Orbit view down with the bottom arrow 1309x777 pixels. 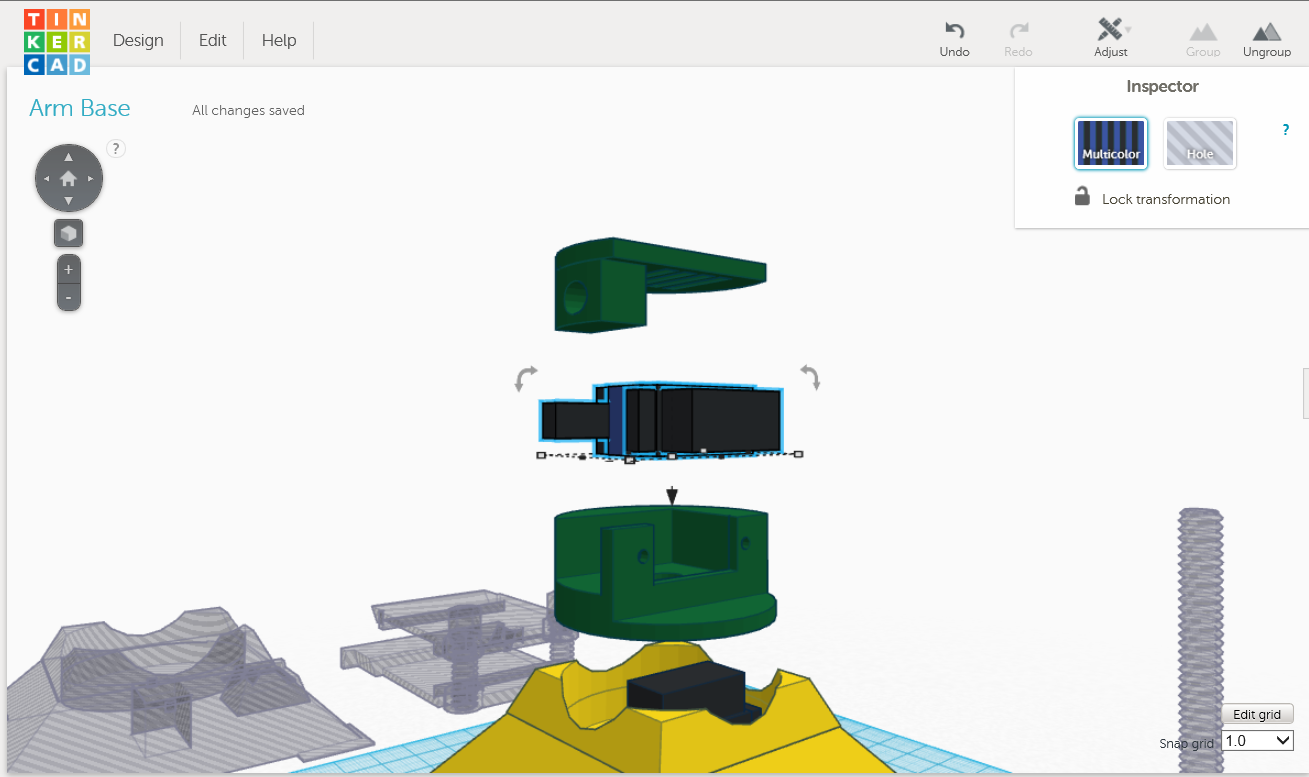click(68, 201)
